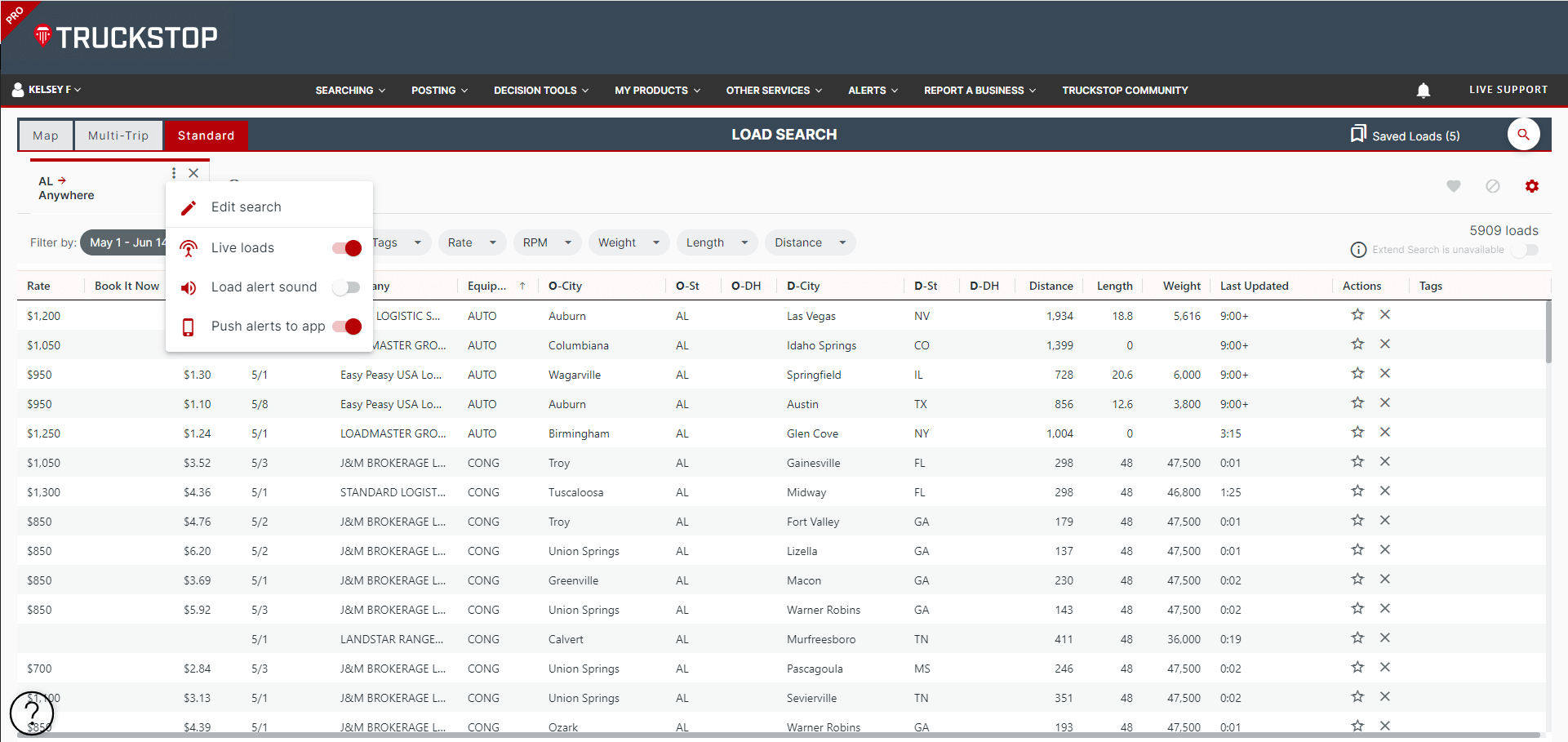Dismiss the Auburn to Austin load

(x=1385, y=403)
